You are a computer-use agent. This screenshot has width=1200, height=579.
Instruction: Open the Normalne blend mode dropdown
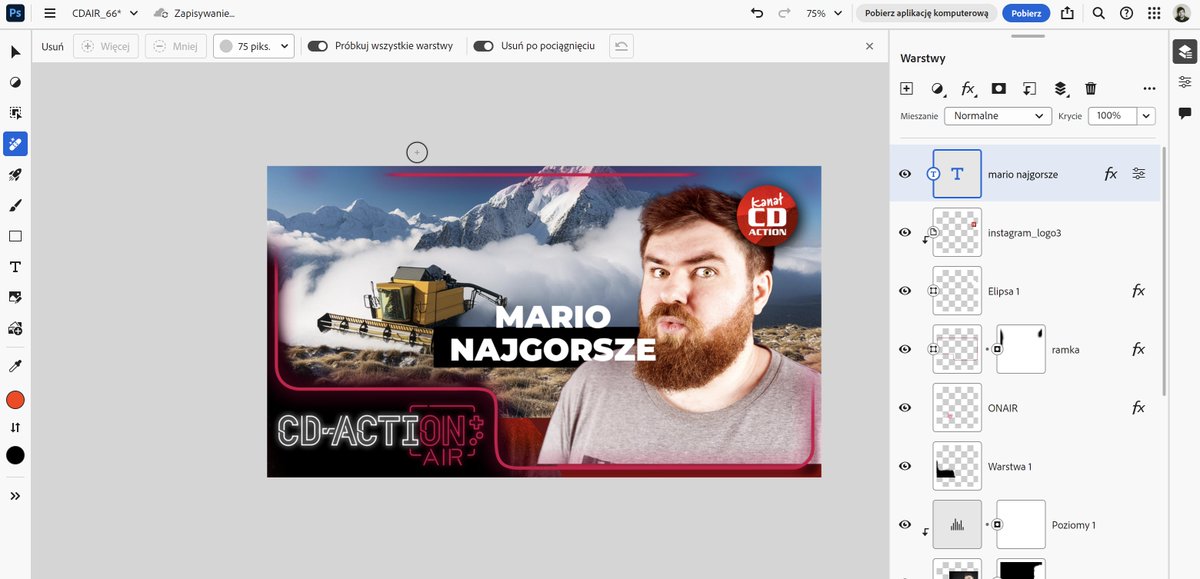[998, 116]
